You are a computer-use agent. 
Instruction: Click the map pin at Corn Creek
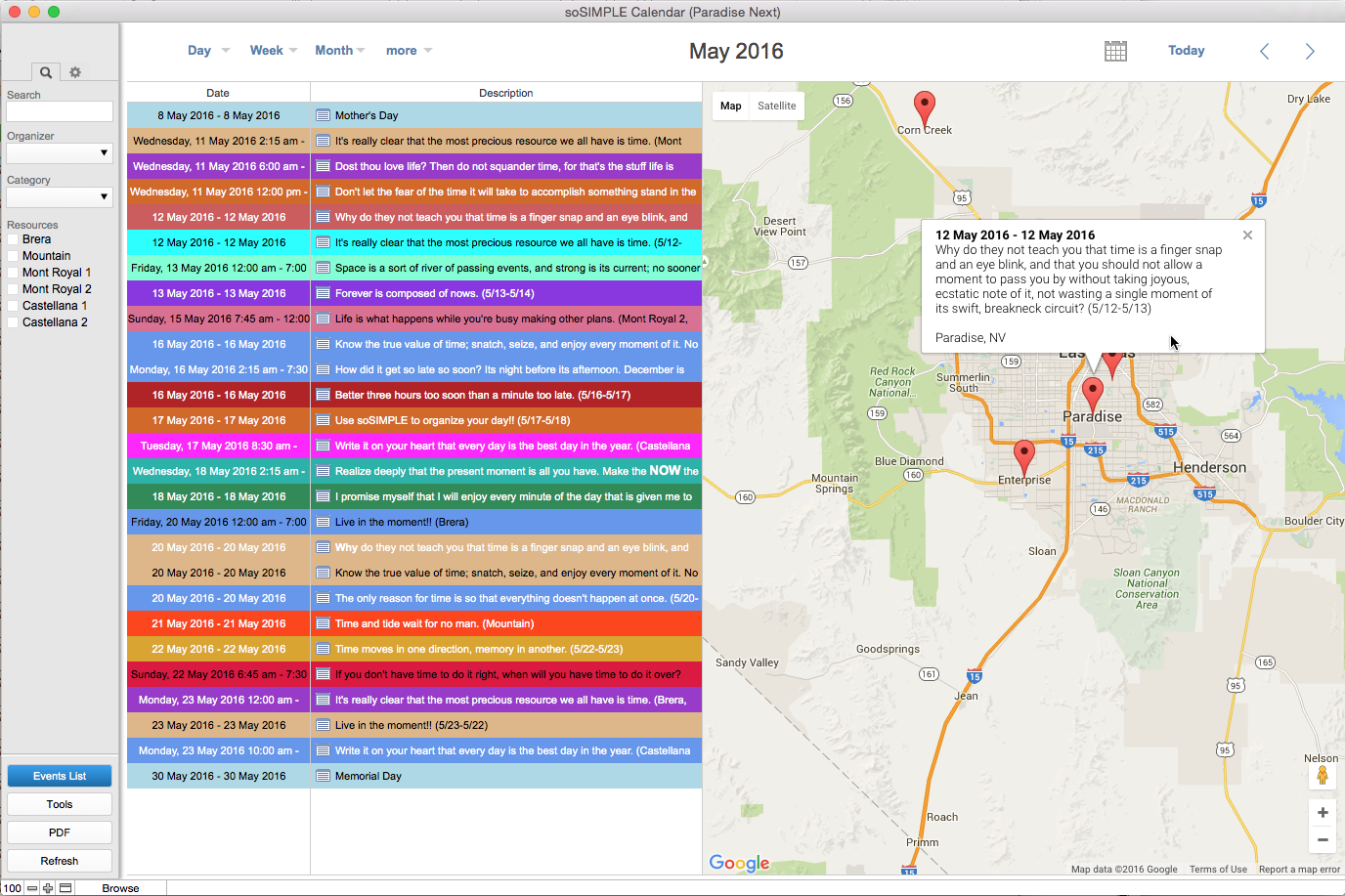[924, 107]
